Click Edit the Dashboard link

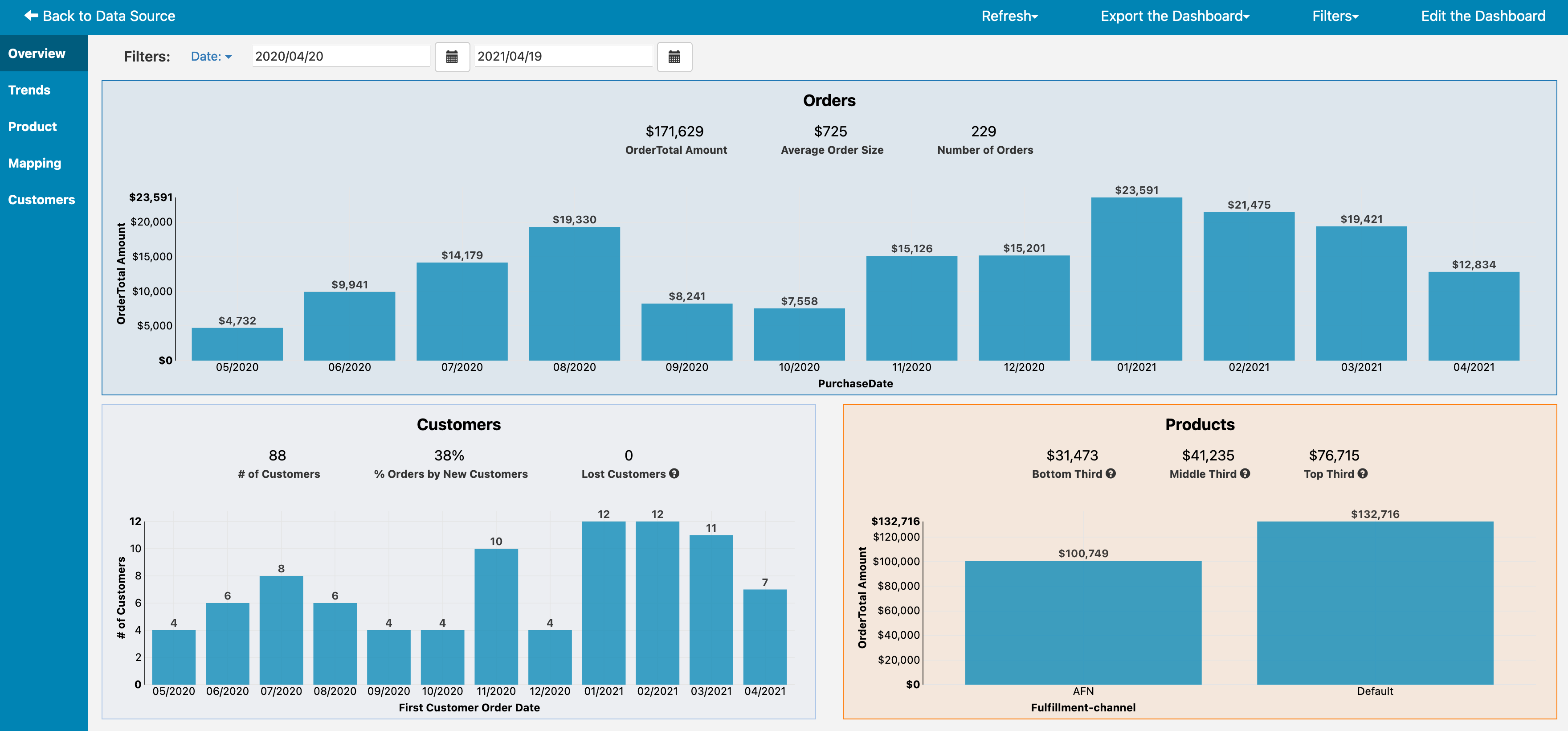click(x=1483, y=16)
